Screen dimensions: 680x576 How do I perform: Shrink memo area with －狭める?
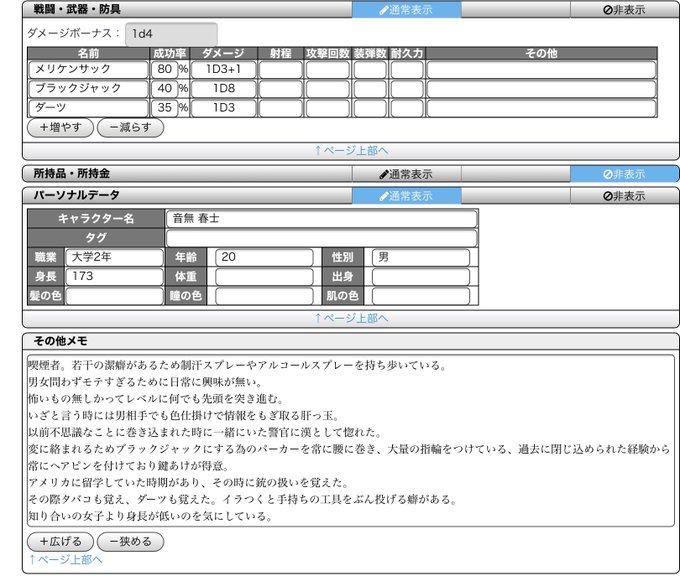pyautogui.click(x=130, y=542)
